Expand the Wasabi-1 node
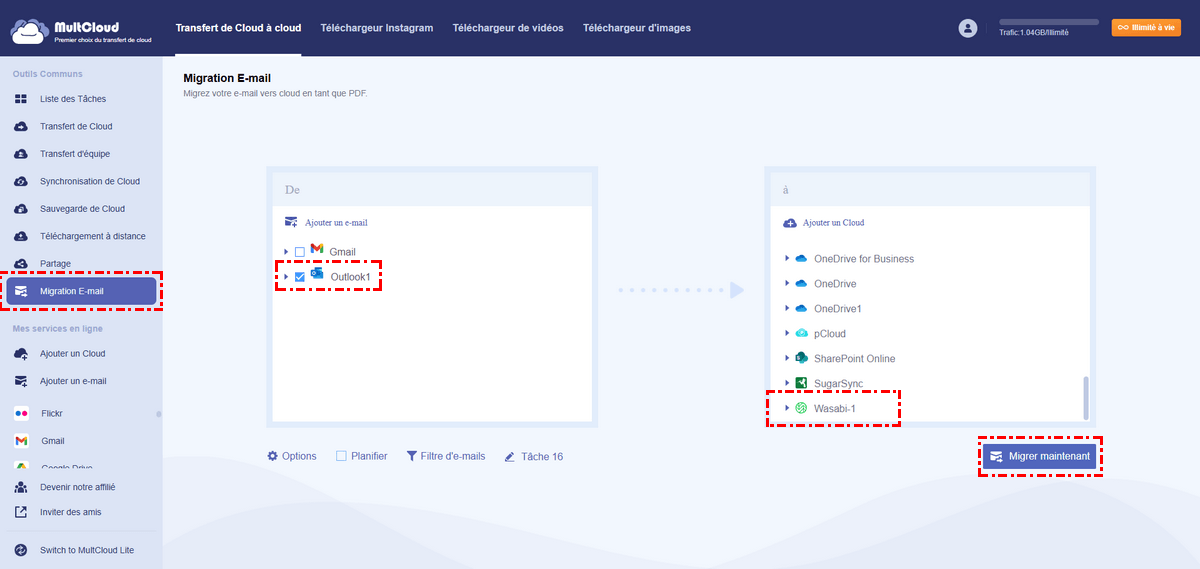The width and height of the screenshot is (1200, 569). point(787,408)
